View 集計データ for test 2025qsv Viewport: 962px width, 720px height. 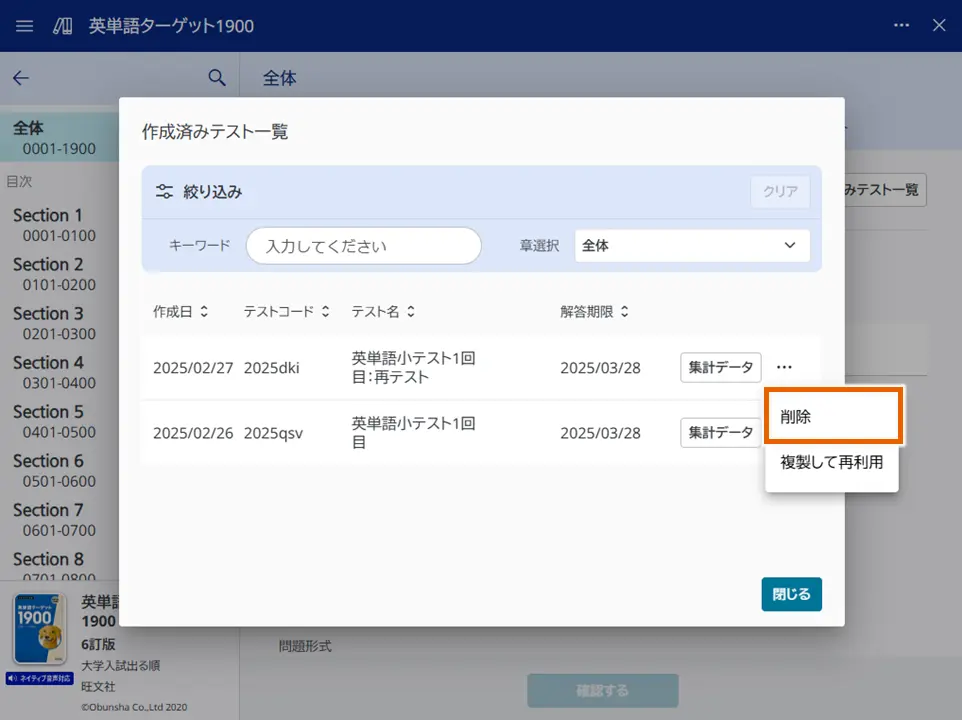point(721,432)
